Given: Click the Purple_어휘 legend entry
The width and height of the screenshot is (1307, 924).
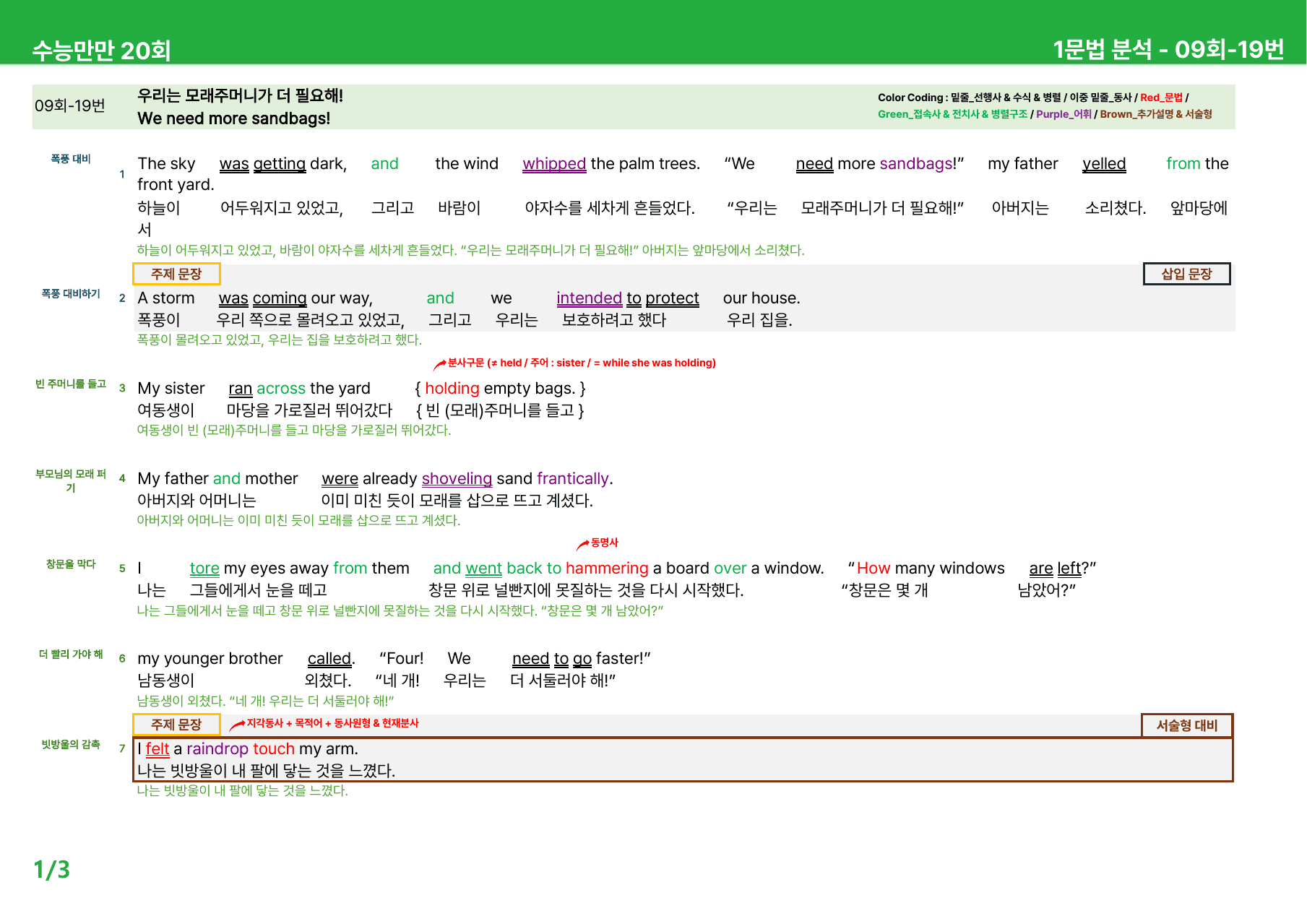Looking at the screenshot, I should pos(1064,114).
